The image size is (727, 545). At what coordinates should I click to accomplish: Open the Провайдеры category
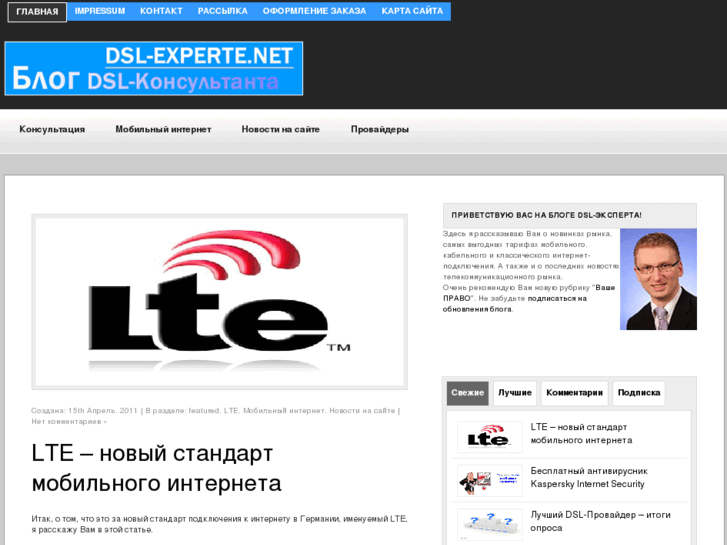pyautogui.click(x=379, y=129)
